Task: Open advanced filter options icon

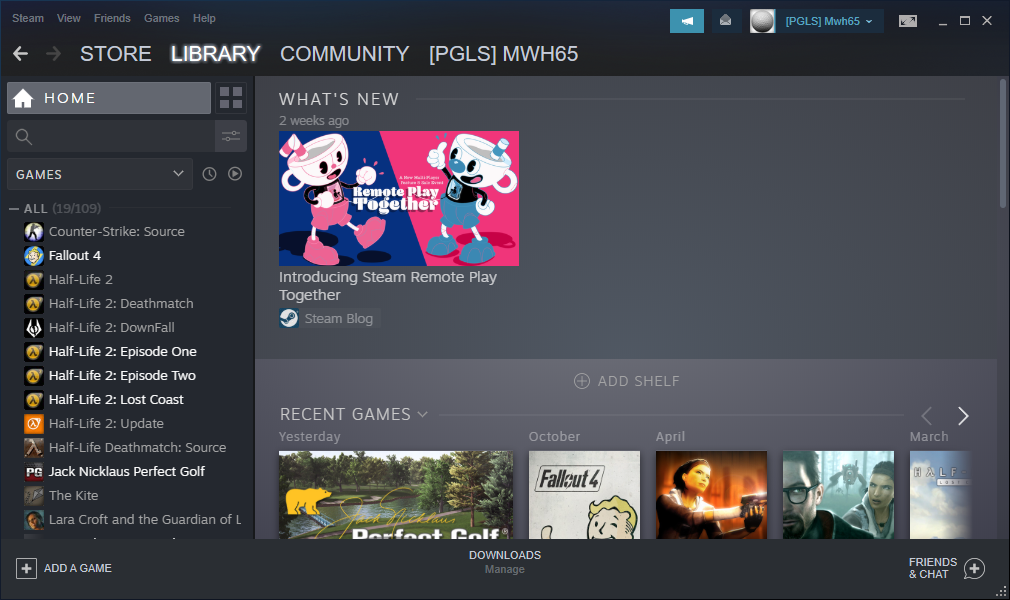Action: 231,136
